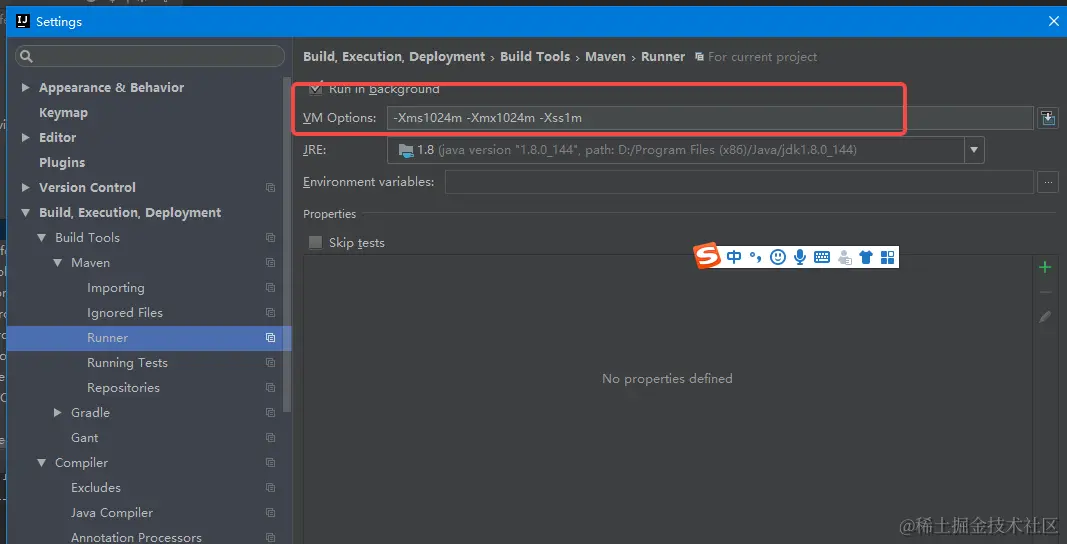Click the project icon on the Java Compiler row
Viewport: 1067px width, 544px height.
pos(270,513)
